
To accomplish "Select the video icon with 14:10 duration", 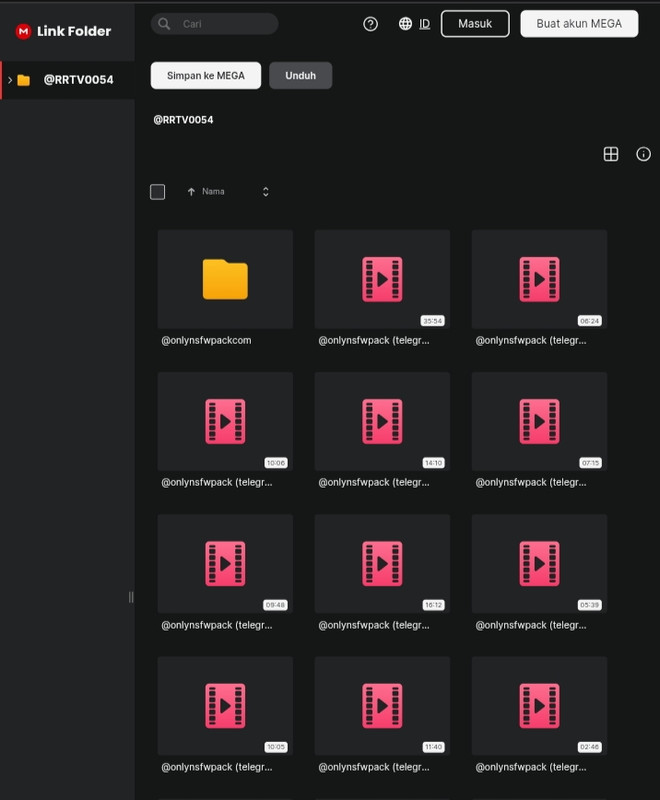I will point(382,421).
